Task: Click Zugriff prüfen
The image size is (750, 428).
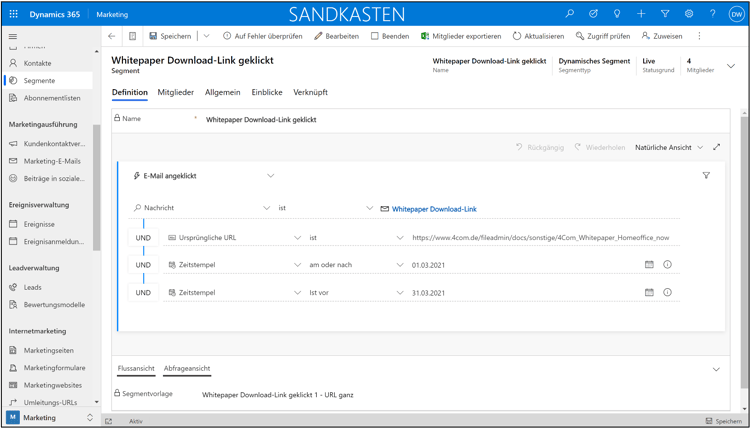Action: [x=603, y=36]
